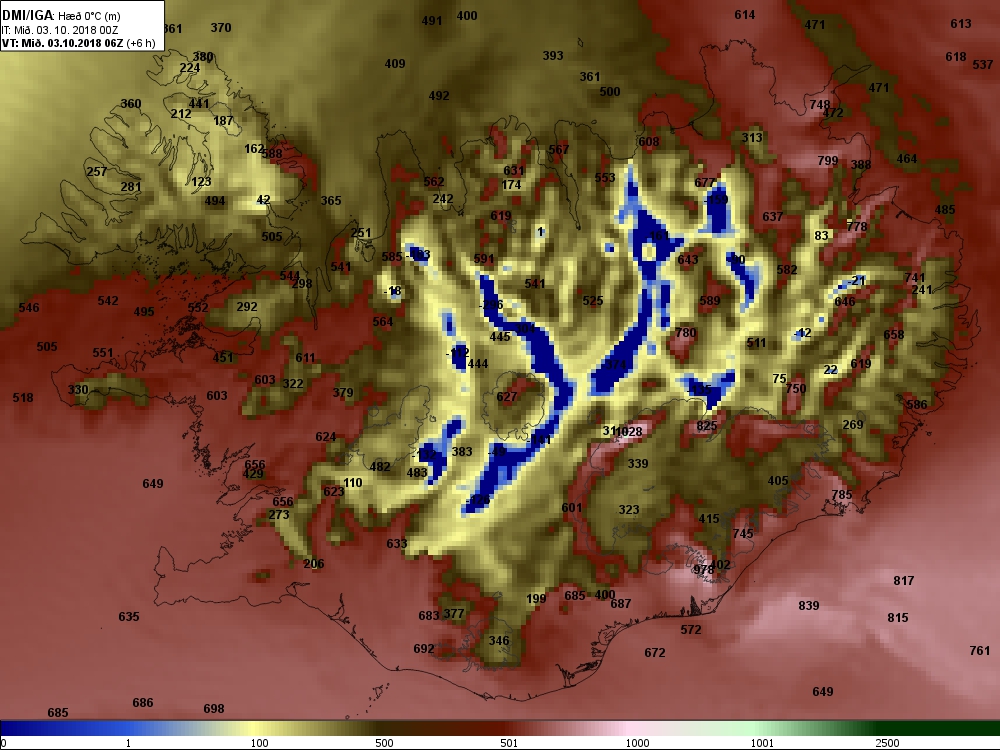This screenshot has height=750, width=1000.
Task: Click the map value 281
Action: click(131, 187)
